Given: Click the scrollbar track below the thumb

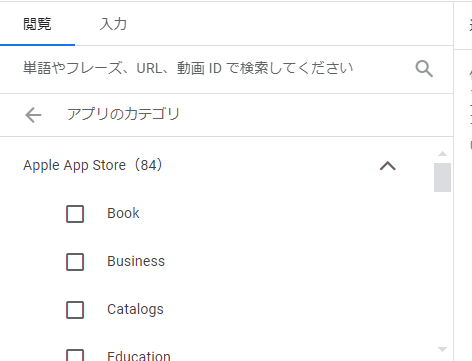Looking at the screenshot, I should (x=442, y=267).
